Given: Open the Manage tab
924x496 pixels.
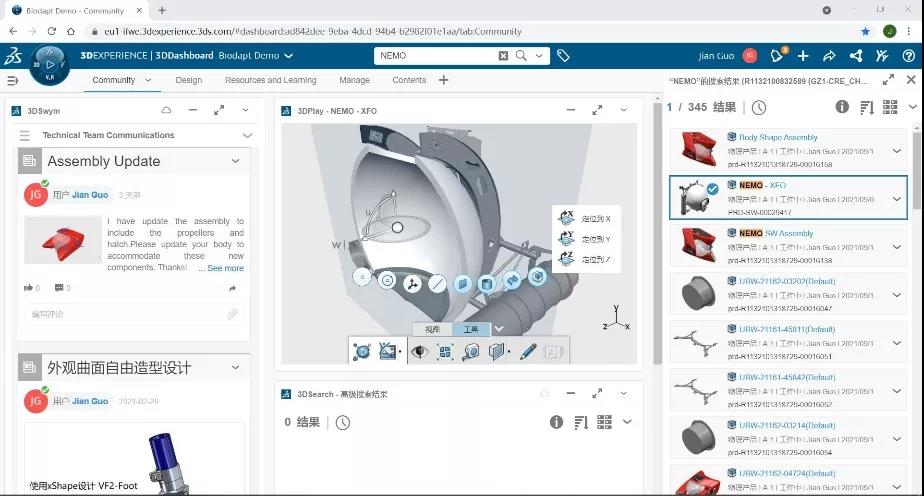Looking at the screenshot, I should (x=354, y=80).
